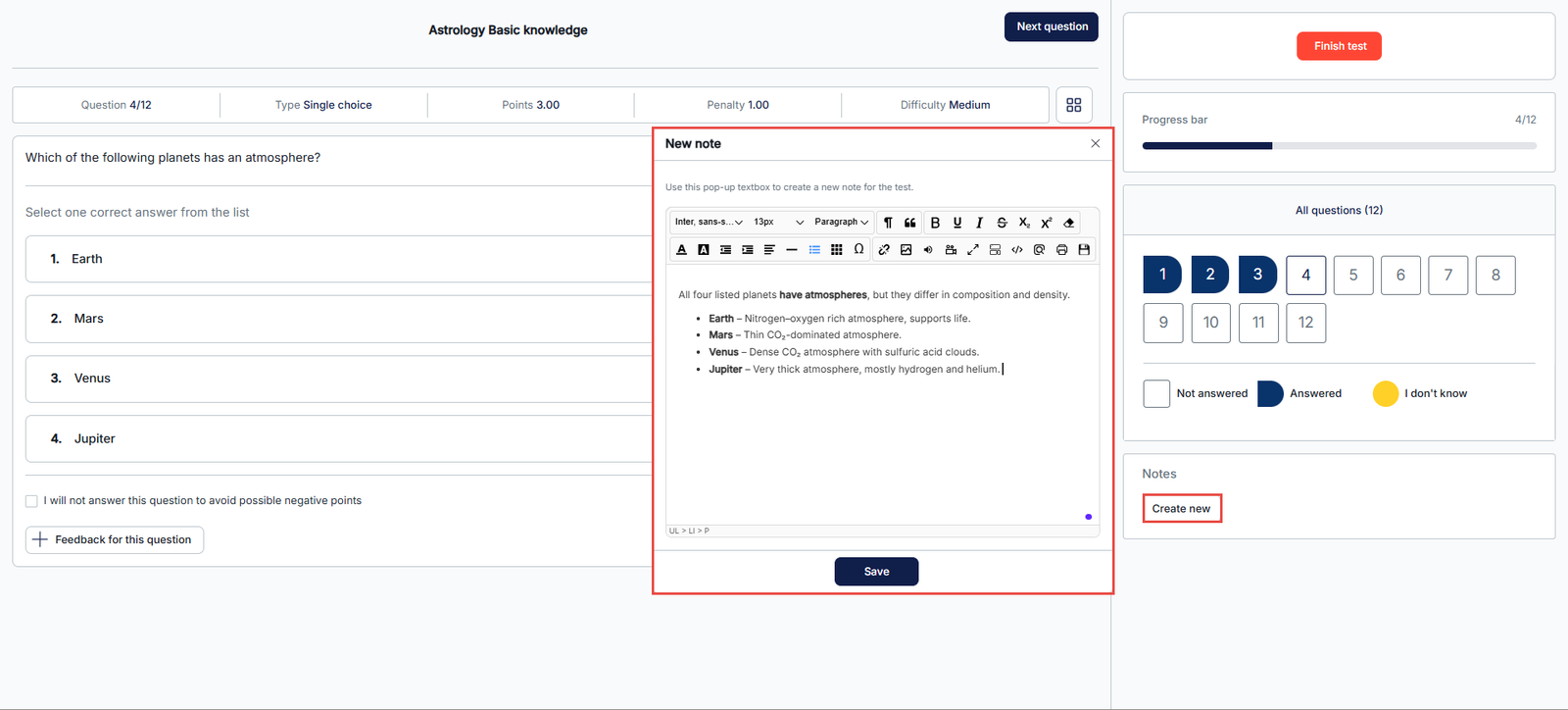Click the text color icon
The image size is (1568, 710).
[x=682, y=250]
